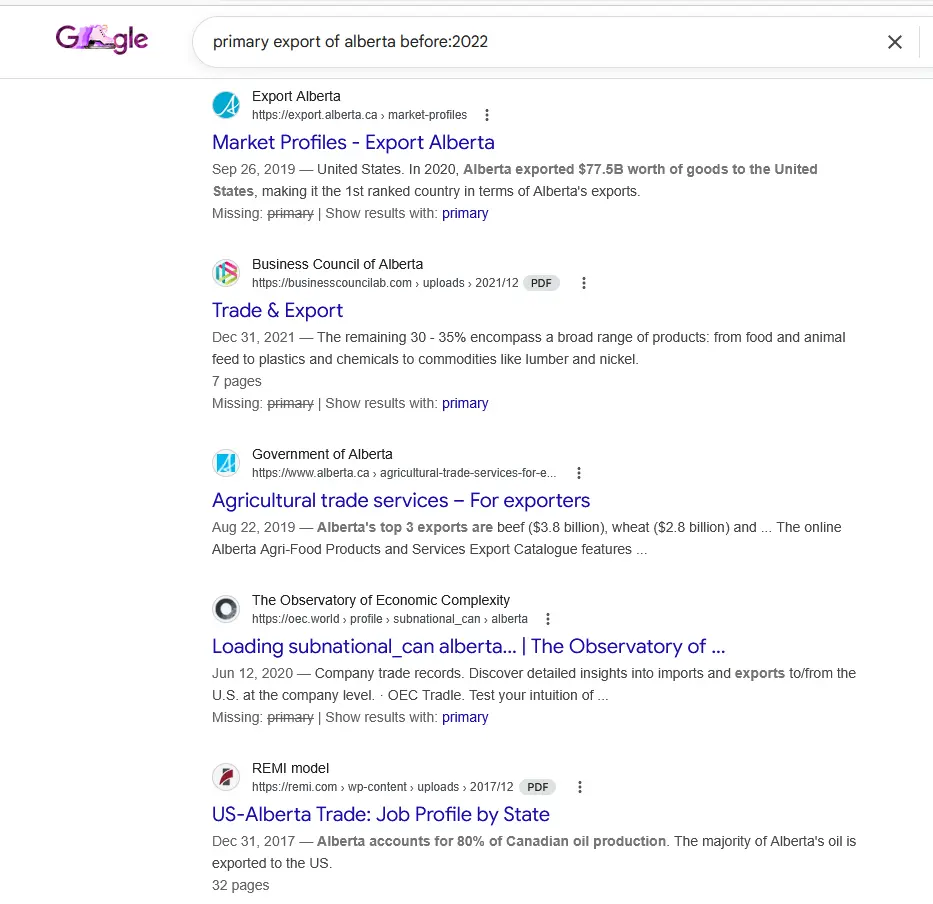Screen dimensions: 933x904
Task: Clear the search box with X icon
Action: pos(894,42)
